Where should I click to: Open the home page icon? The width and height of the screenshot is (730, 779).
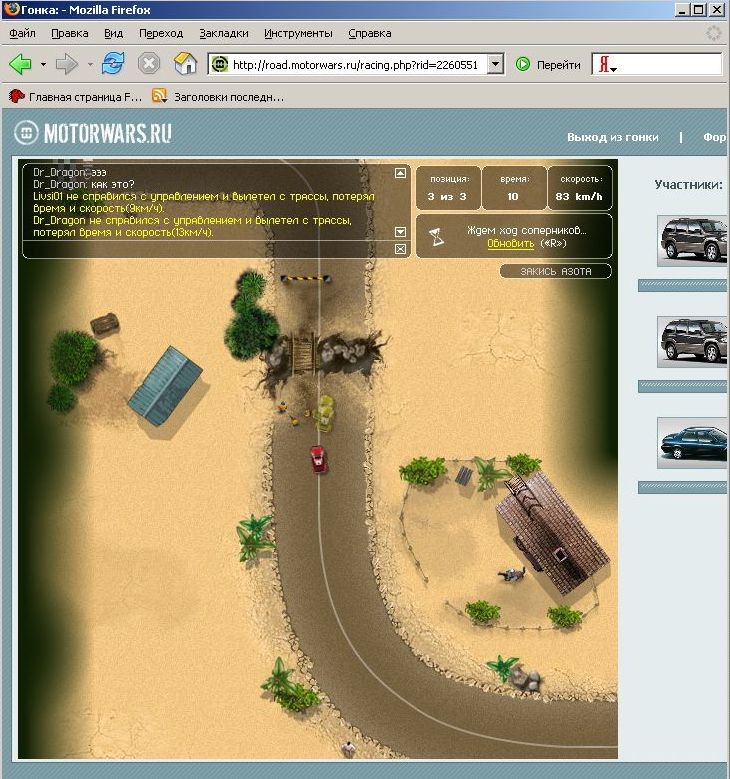[x=185, y=64]
